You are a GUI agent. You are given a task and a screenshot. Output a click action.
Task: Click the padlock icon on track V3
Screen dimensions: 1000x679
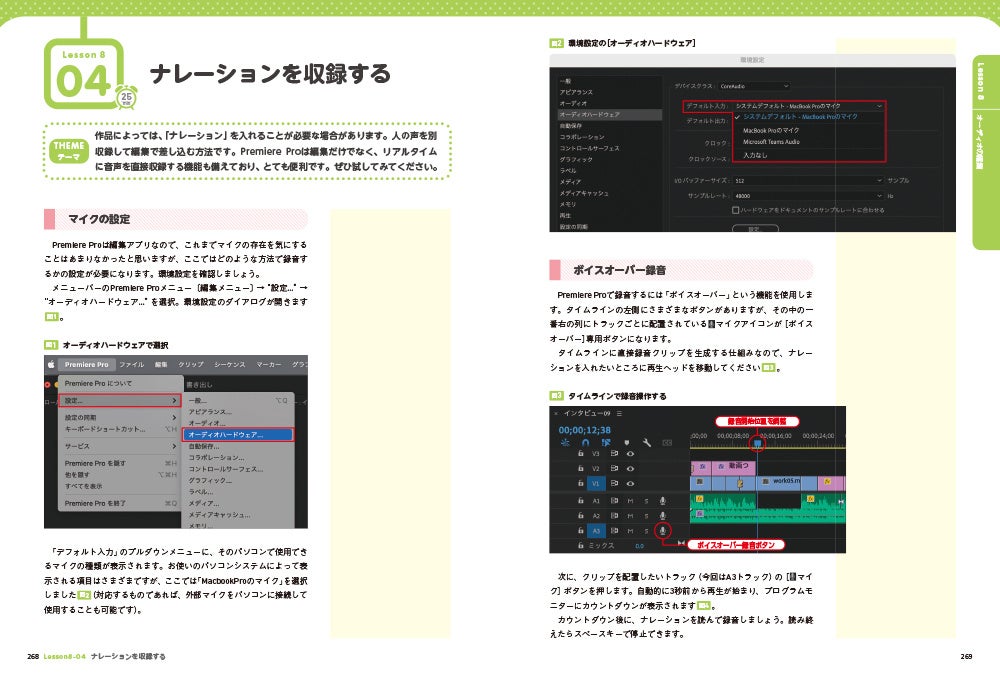(580, 453)
